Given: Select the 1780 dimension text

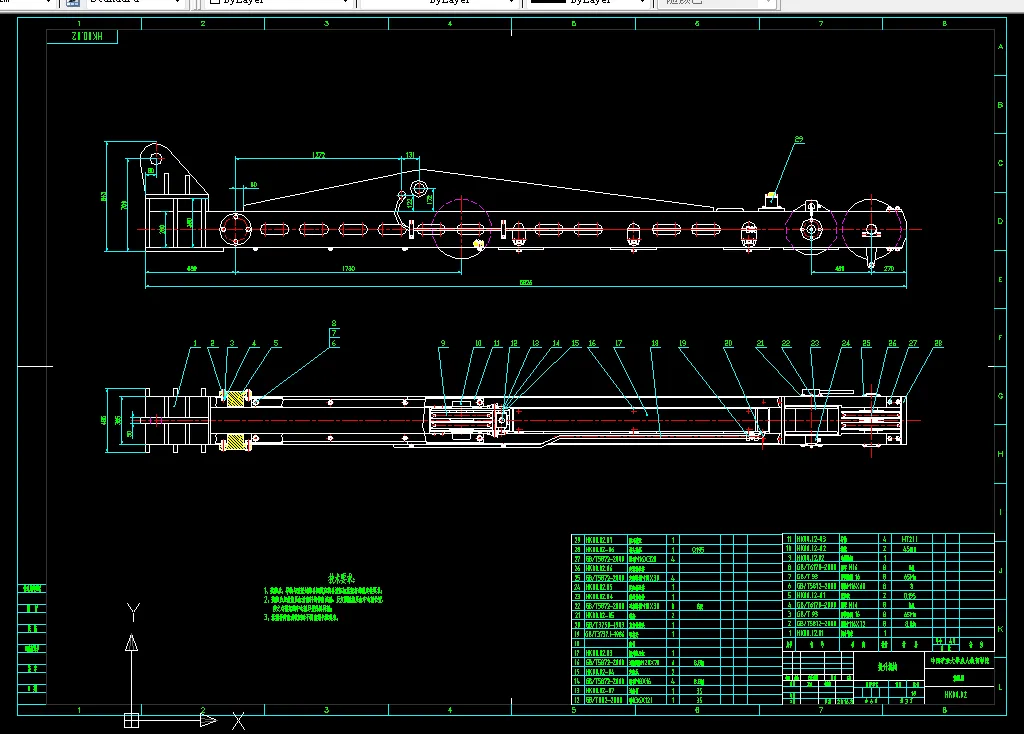Looking at the screenshot, I should tap(348, 268).
